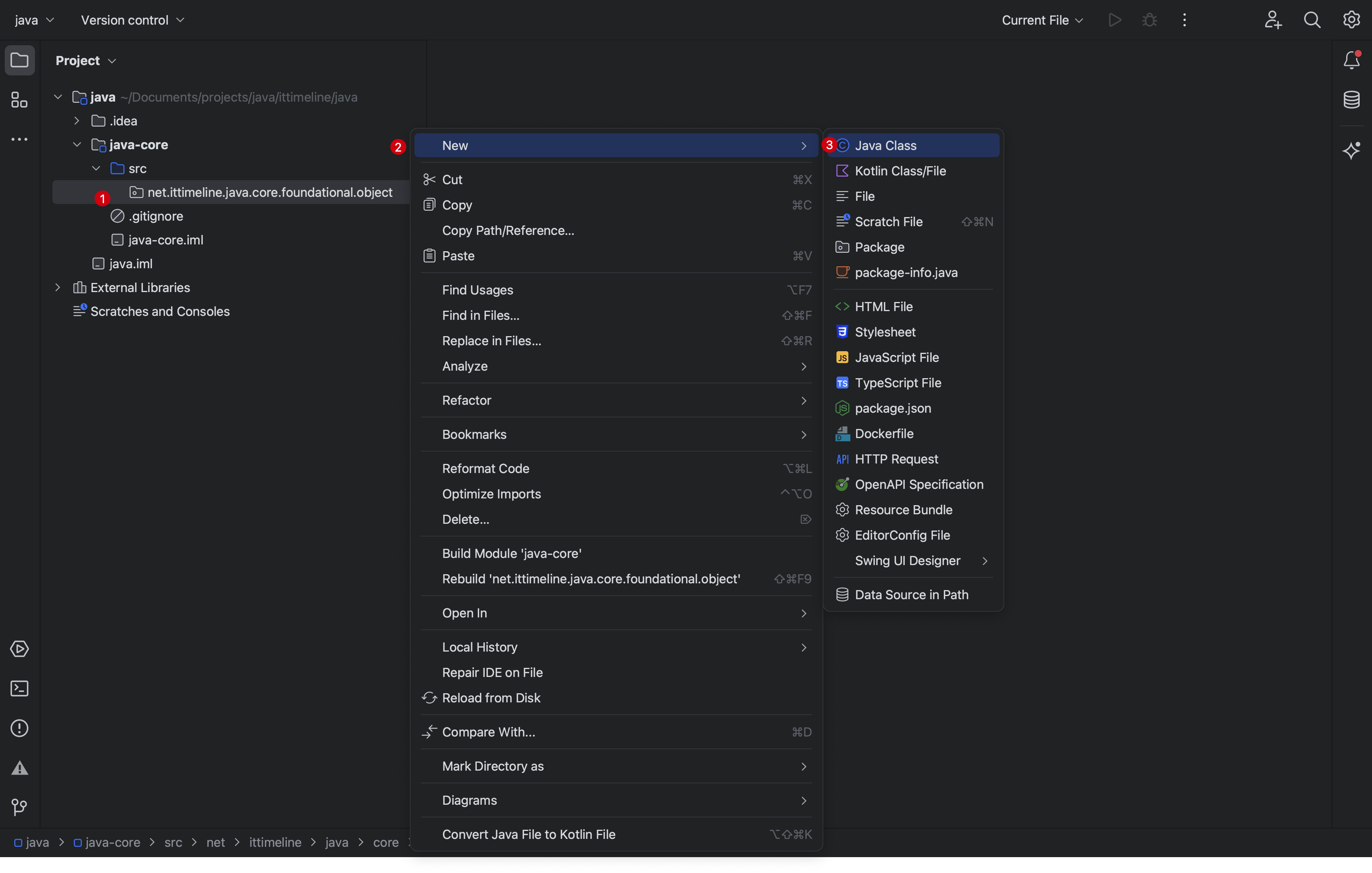Image resolution: width=1372 pixels, height=873 pixels.
Task: Create a TypeScript File
Action: (913, 383)
